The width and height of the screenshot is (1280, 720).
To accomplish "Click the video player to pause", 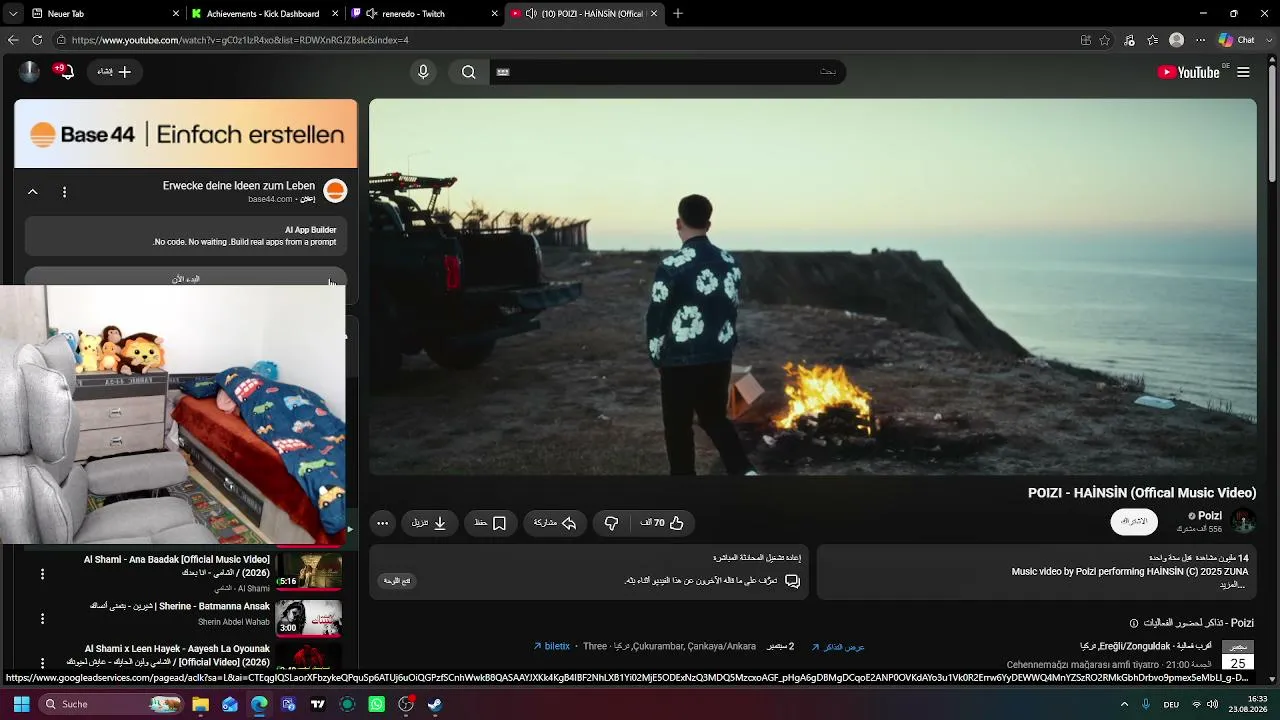I will 813,287.
